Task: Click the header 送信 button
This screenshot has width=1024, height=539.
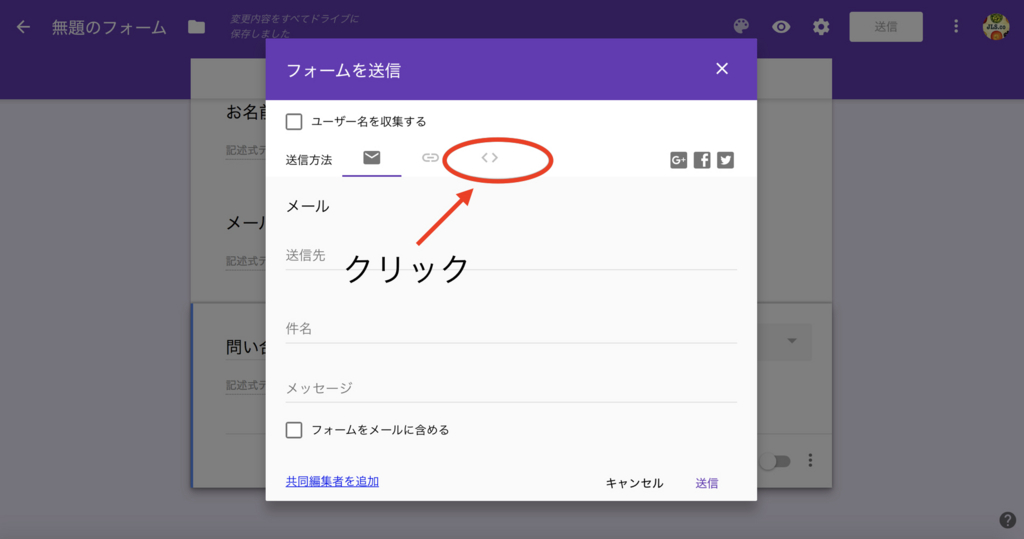Action: point(886,27)
